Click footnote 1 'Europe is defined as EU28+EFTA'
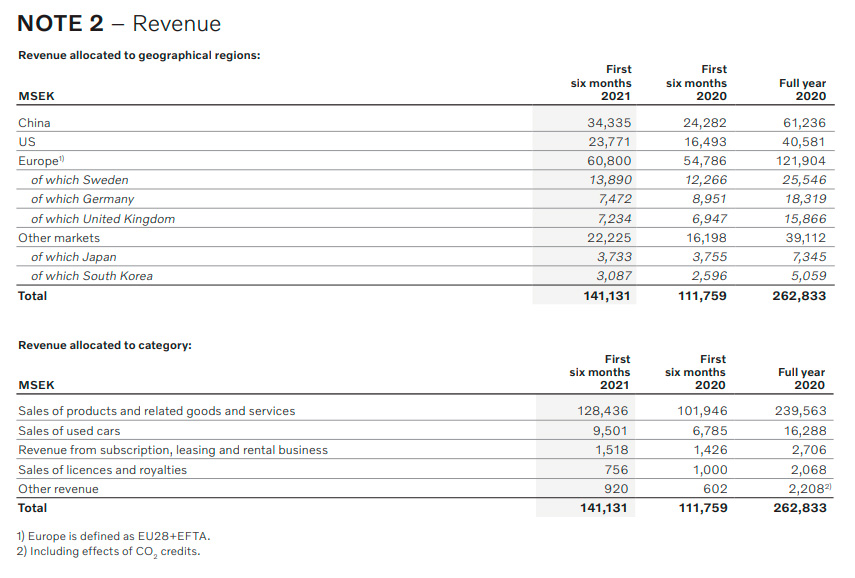Viewport: 855px width, 578px height. (114, 537)
